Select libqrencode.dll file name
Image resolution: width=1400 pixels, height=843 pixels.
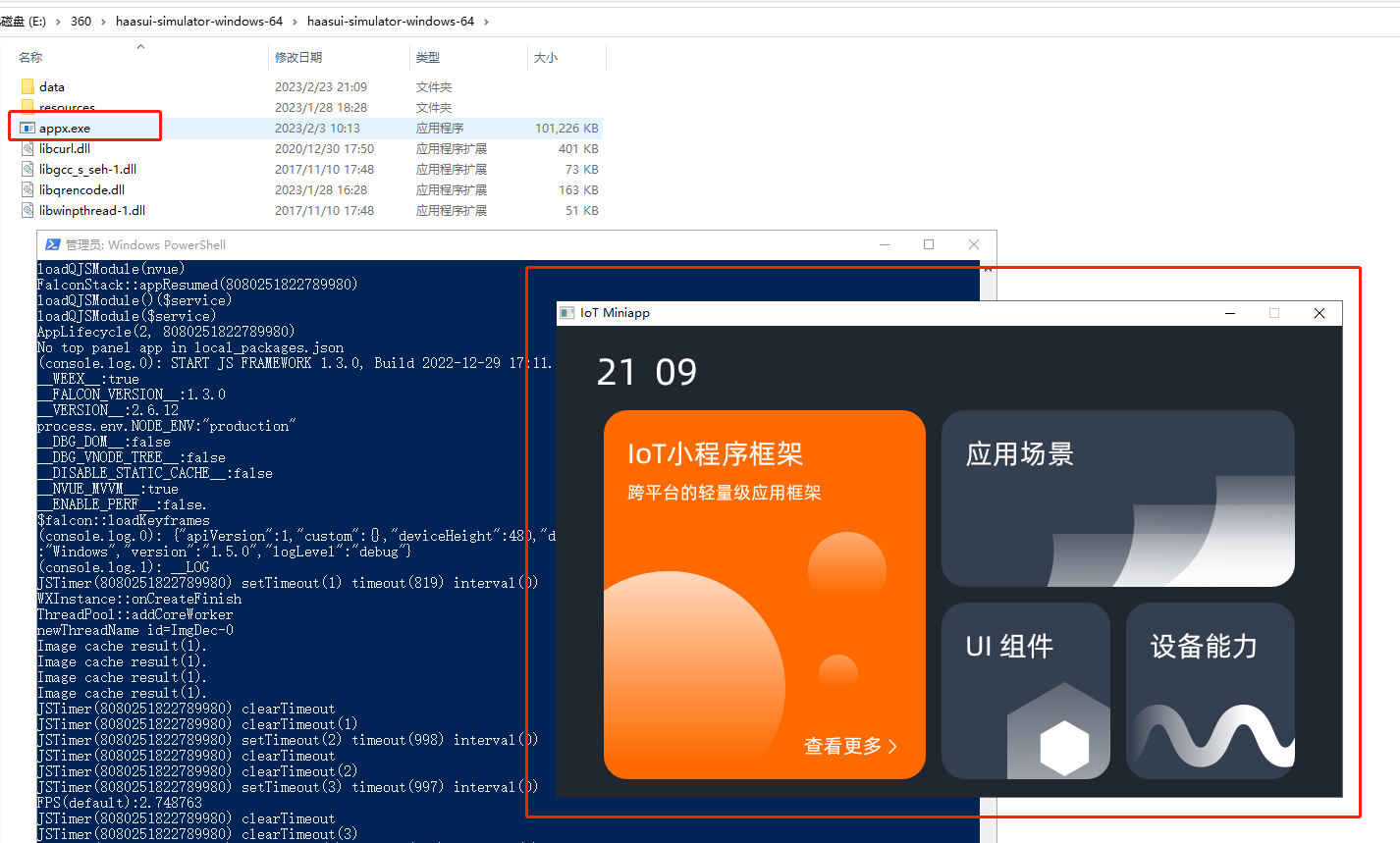pos(81,190)
